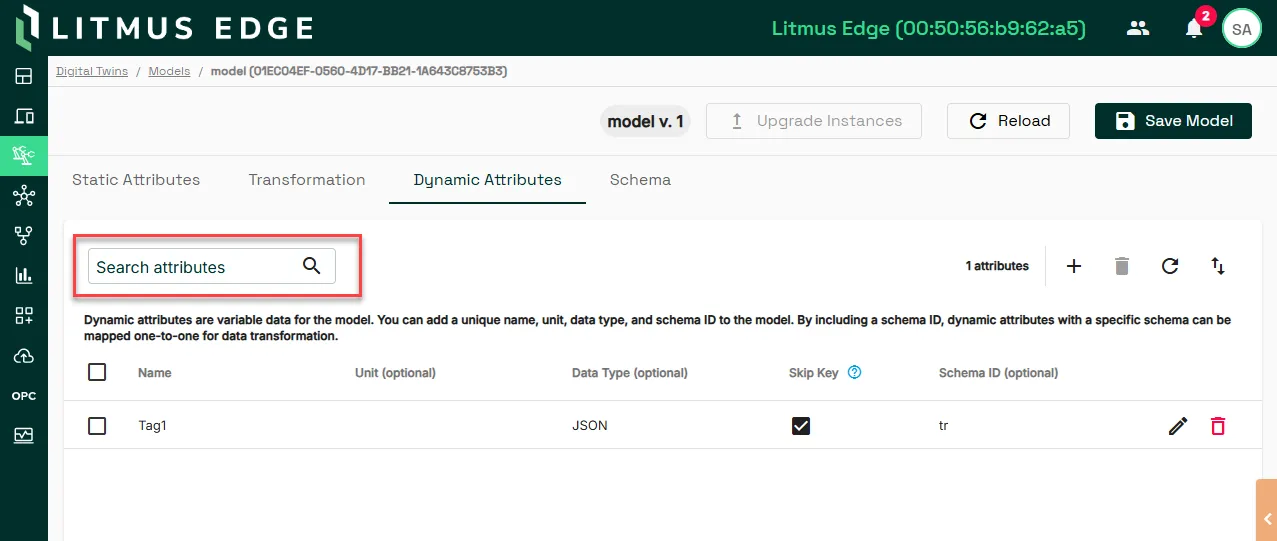Click the Unit (optional) column header
This screenshot has width=1277, height=541.
(395, 373)
